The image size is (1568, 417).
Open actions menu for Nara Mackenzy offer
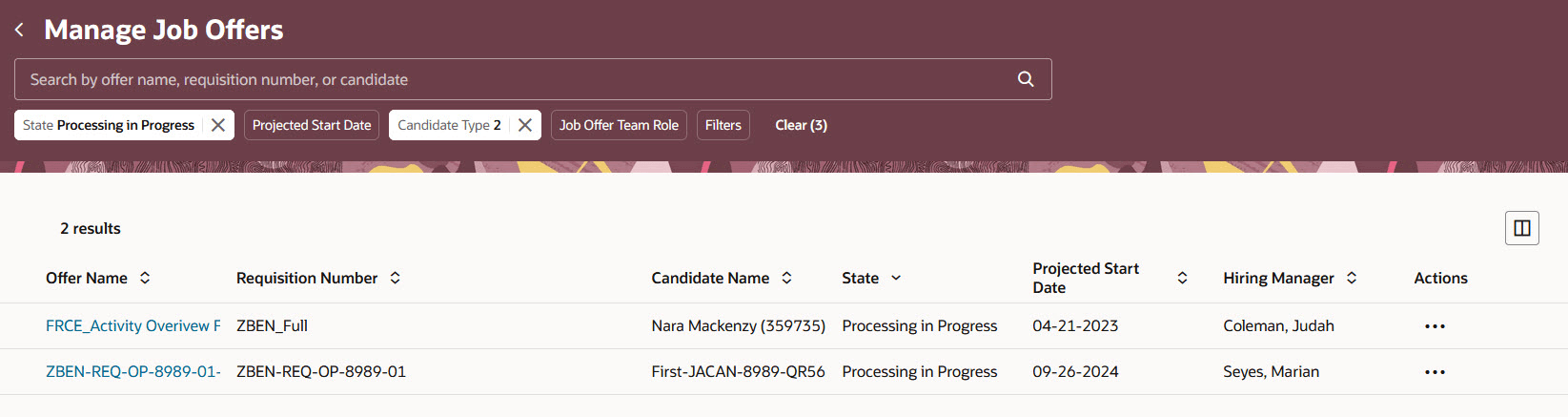[1435, 326]
